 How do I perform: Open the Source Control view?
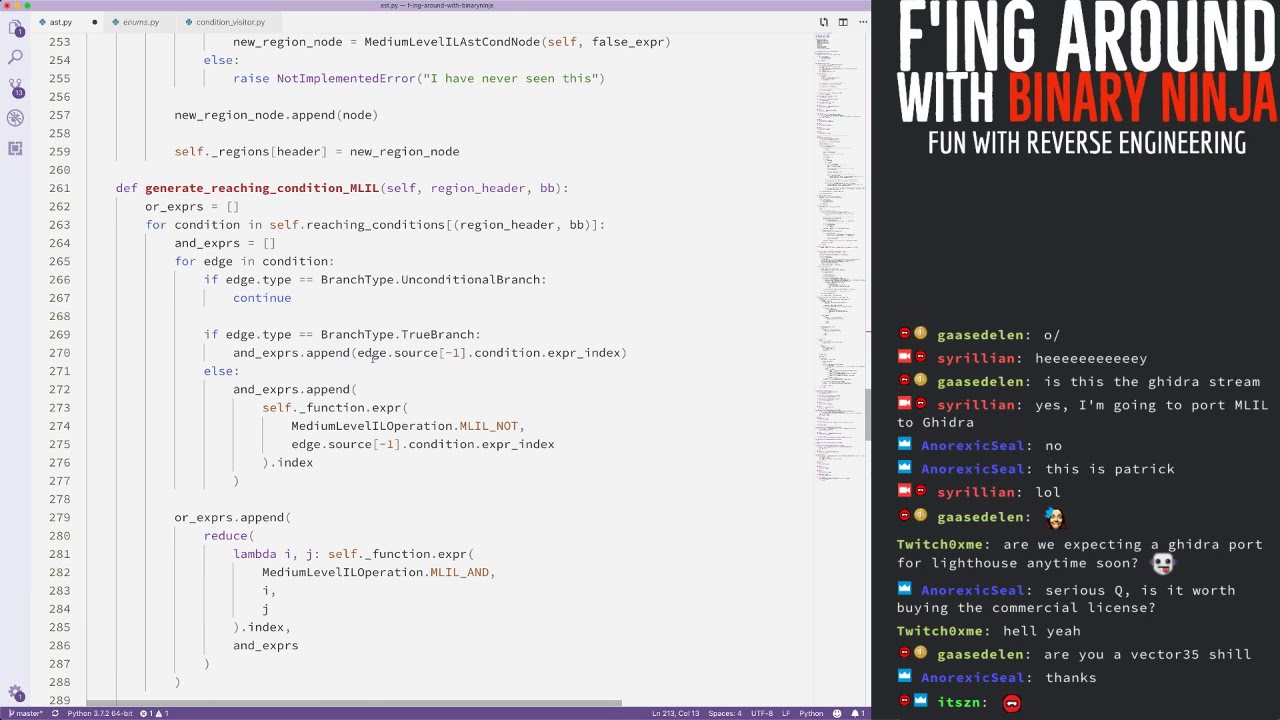click(15, 88)
